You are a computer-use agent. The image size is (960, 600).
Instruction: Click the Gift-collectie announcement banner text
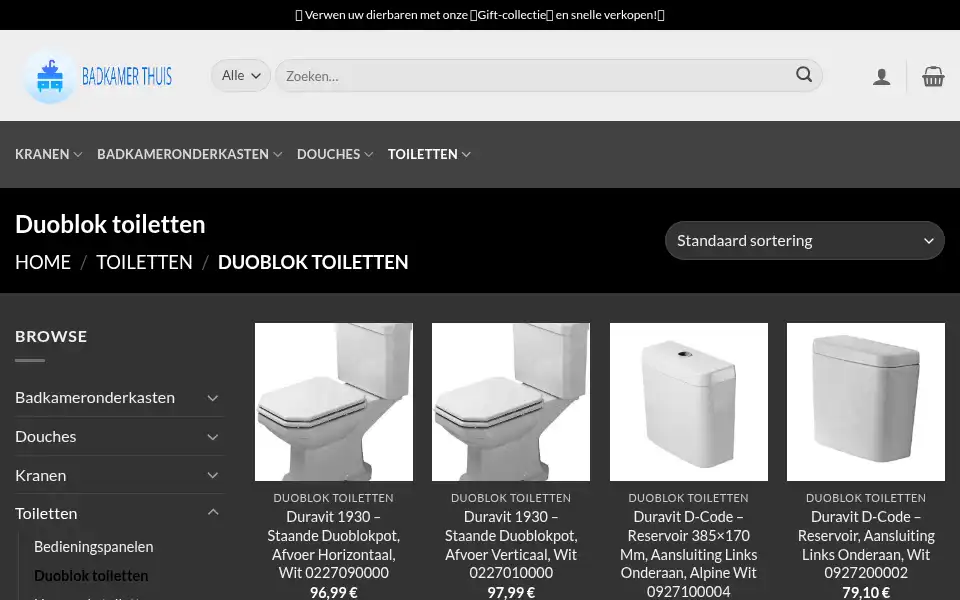pyautogui.click(x=480, y=15)
